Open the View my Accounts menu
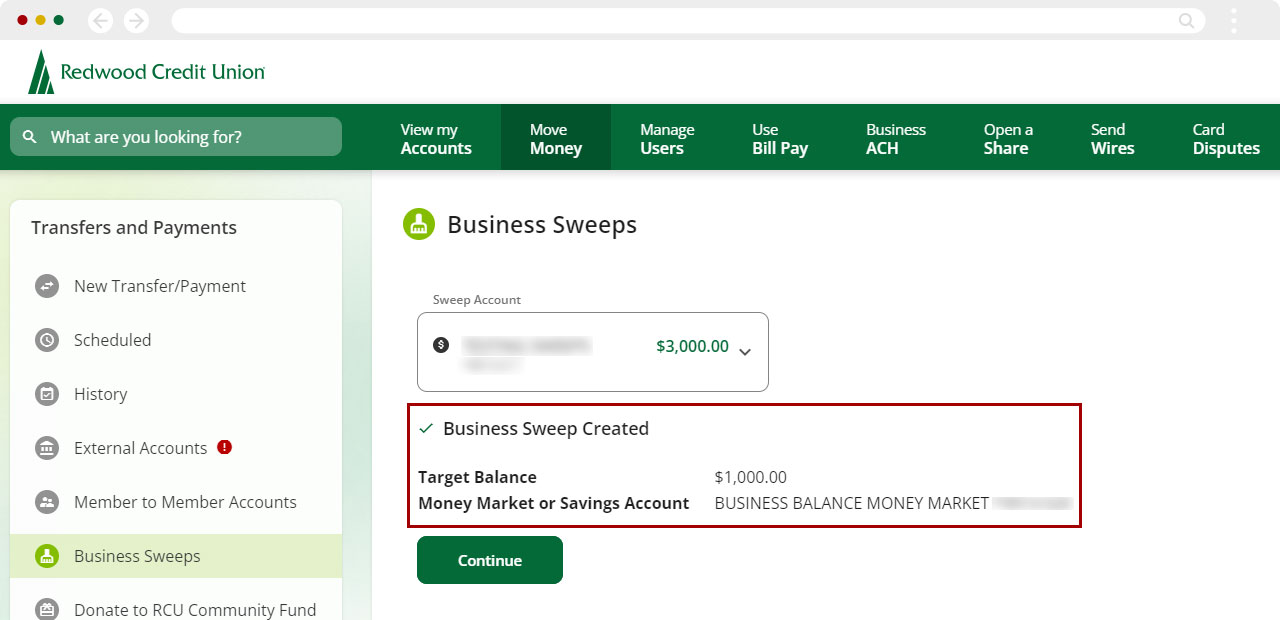 [x=436, y=138]
